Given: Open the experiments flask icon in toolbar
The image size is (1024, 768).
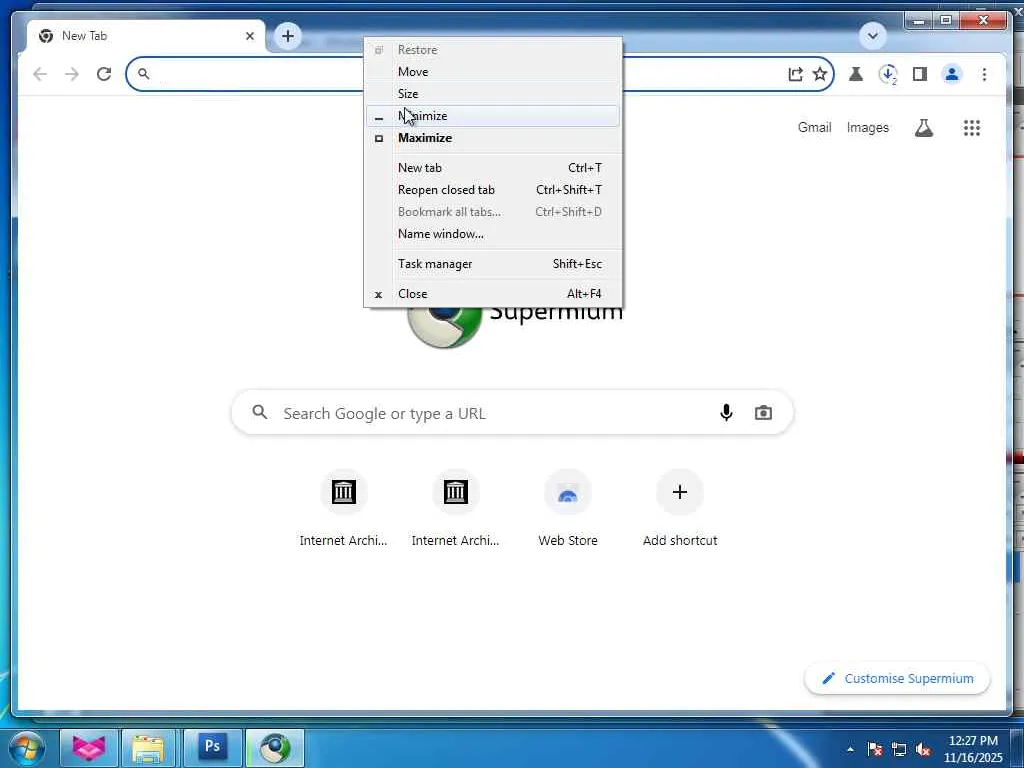Looking at the screenshot, I should pyautogui.click(x=856, y=74).
